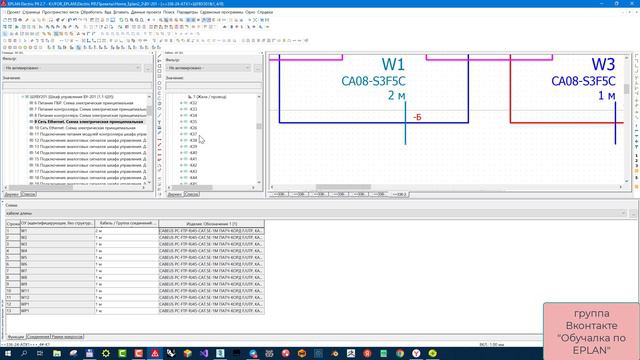The image size is (640, 360).
Task: Click the '1 м' length text under W3
Action: [607, 96]
